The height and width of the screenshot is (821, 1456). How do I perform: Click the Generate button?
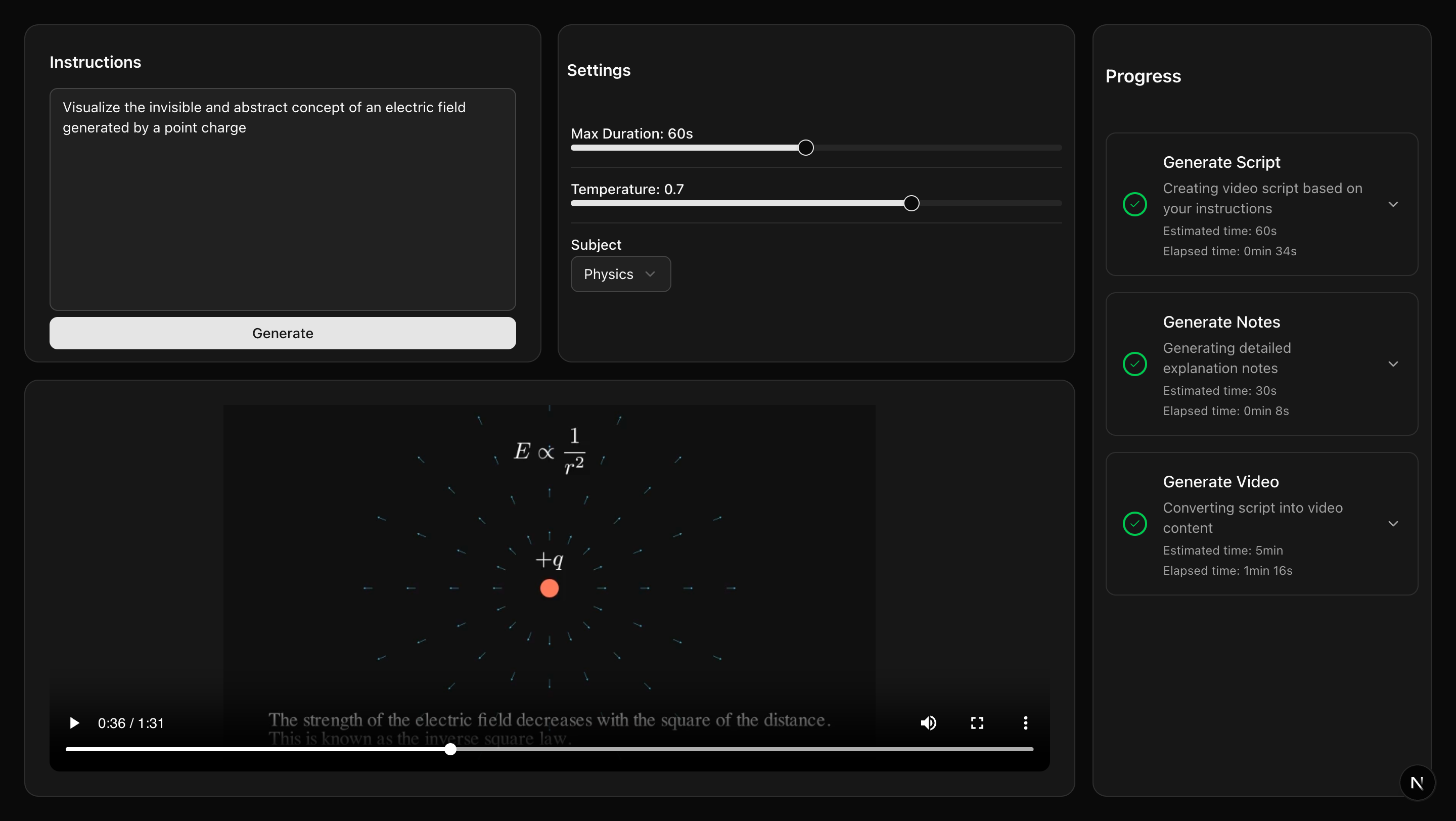coord(283,333)
